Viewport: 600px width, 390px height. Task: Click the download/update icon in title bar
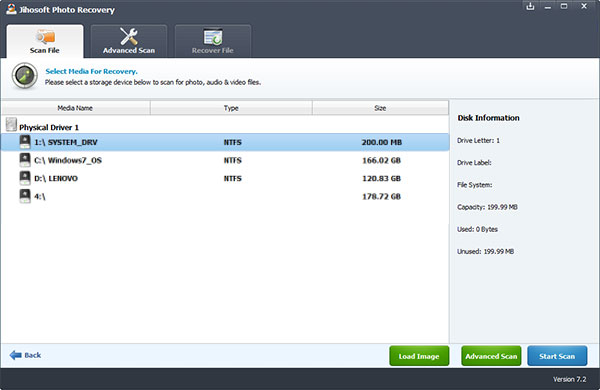pyautogui.click(x=530, y=7)
